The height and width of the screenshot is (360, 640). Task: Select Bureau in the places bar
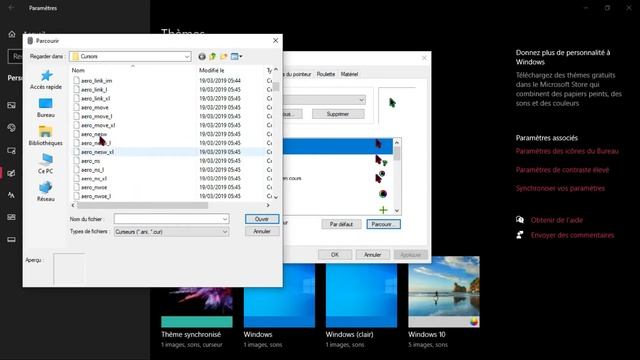46,108
